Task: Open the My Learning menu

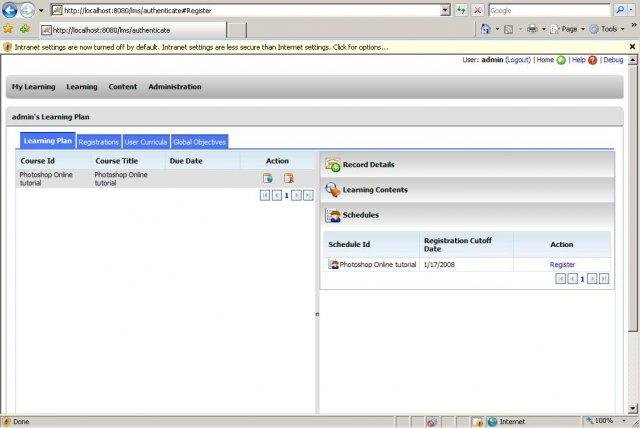Action: point(33,87)
